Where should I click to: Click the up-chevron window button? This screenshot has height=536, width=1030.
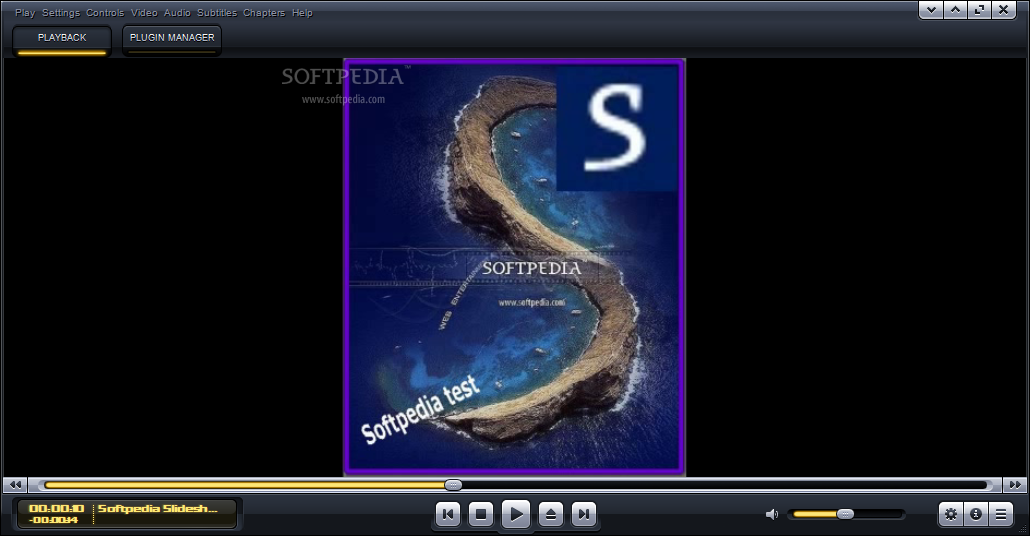click(x=955, y=10)
